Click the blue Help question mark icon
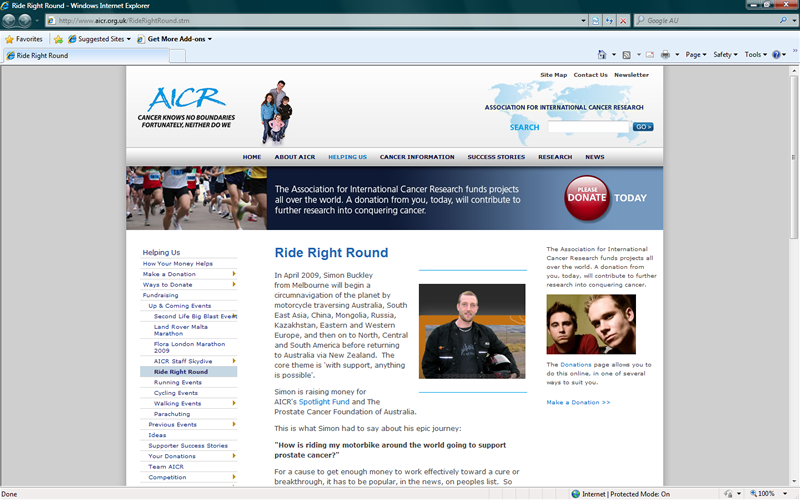The image size is (800, 500). point(776,55)
